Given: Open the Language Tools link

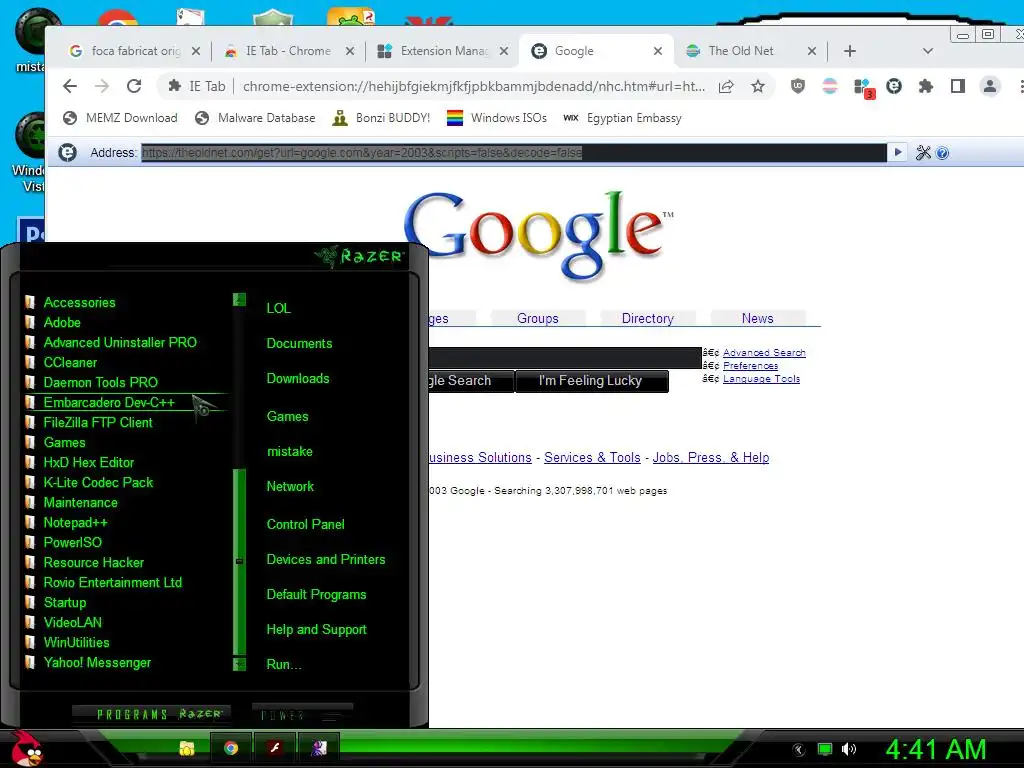Looking at the screenshot, I should click(x=761, y=379).
